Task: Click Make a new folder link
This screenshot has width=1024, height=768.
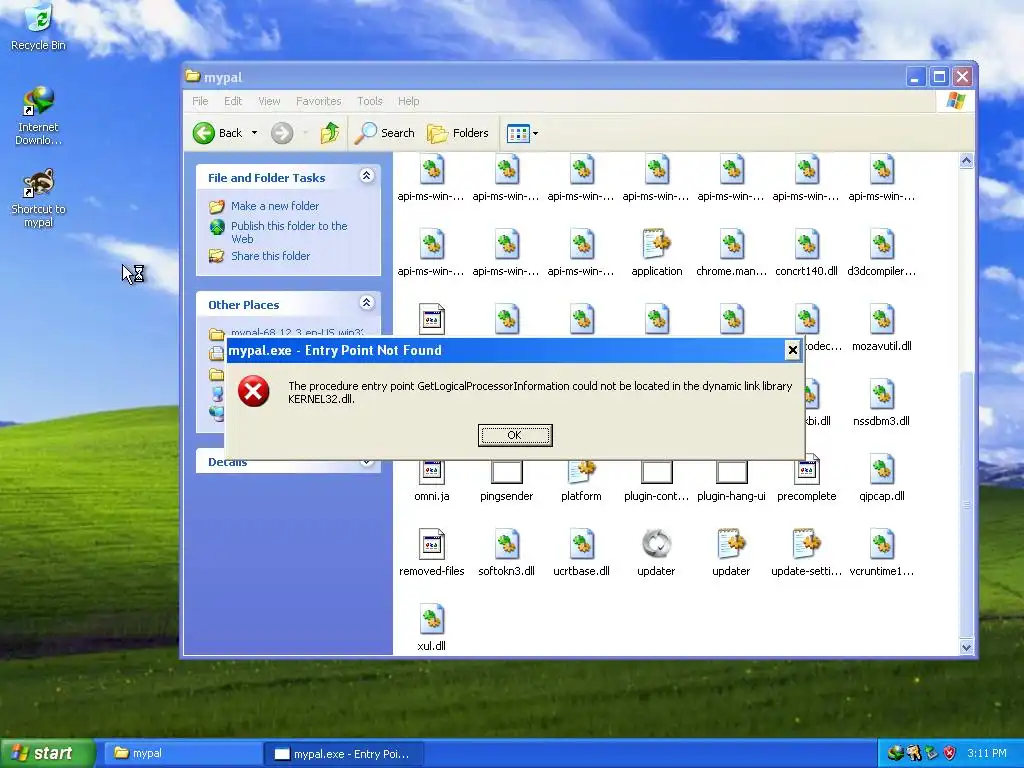Action: pos(275,206)
